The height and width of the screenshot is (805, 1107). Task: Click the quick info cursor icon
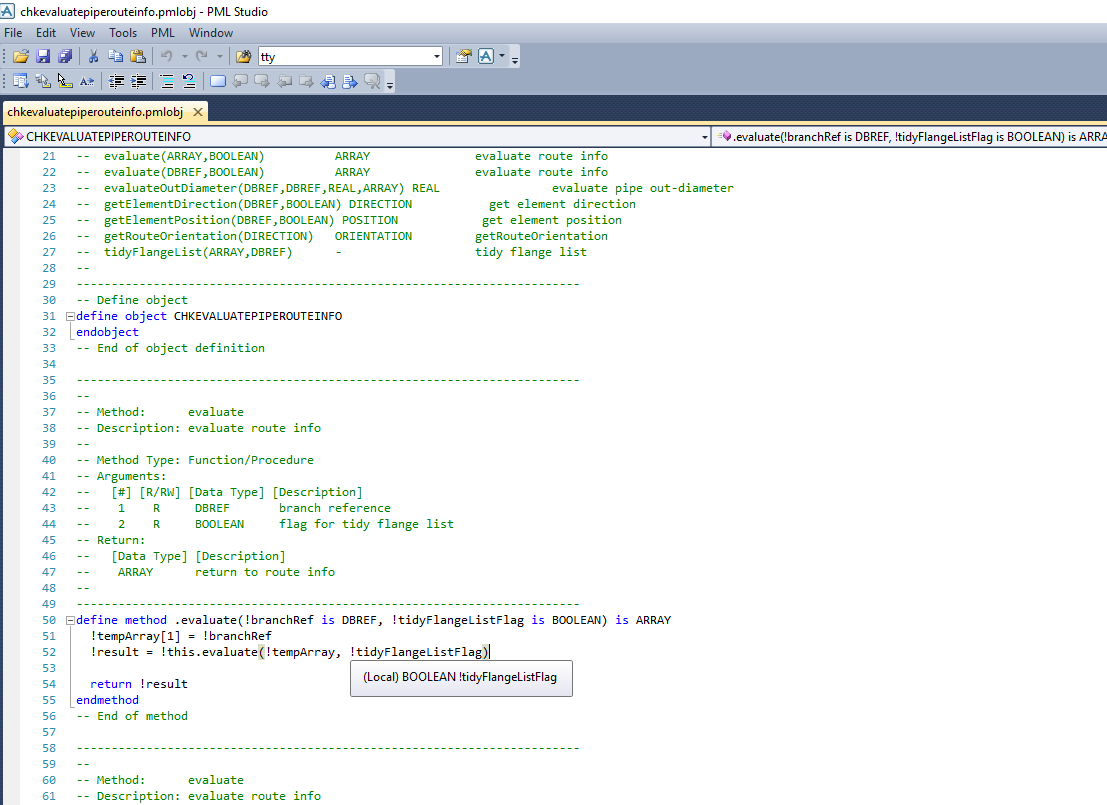[x=65, y=81]
